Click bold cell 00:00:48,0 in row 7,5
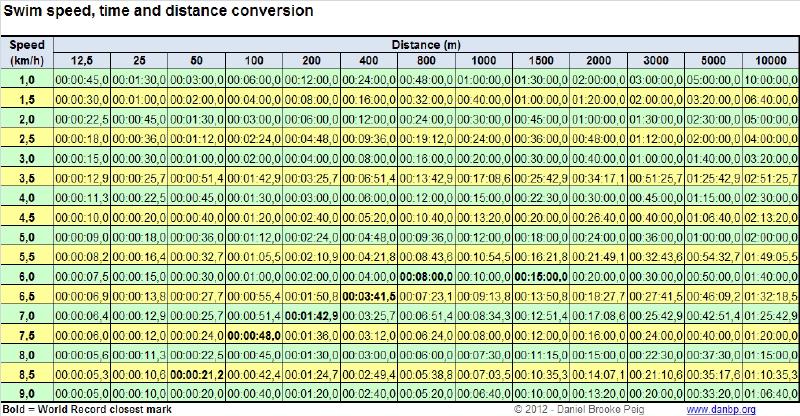800x416 pixels. [x=254, y=335]
